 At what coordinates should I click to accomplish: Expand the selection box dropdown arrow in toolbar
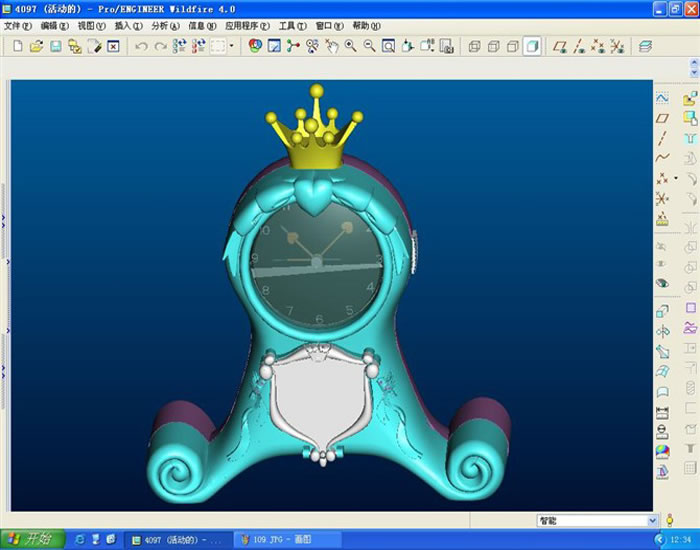coord(232,46)
